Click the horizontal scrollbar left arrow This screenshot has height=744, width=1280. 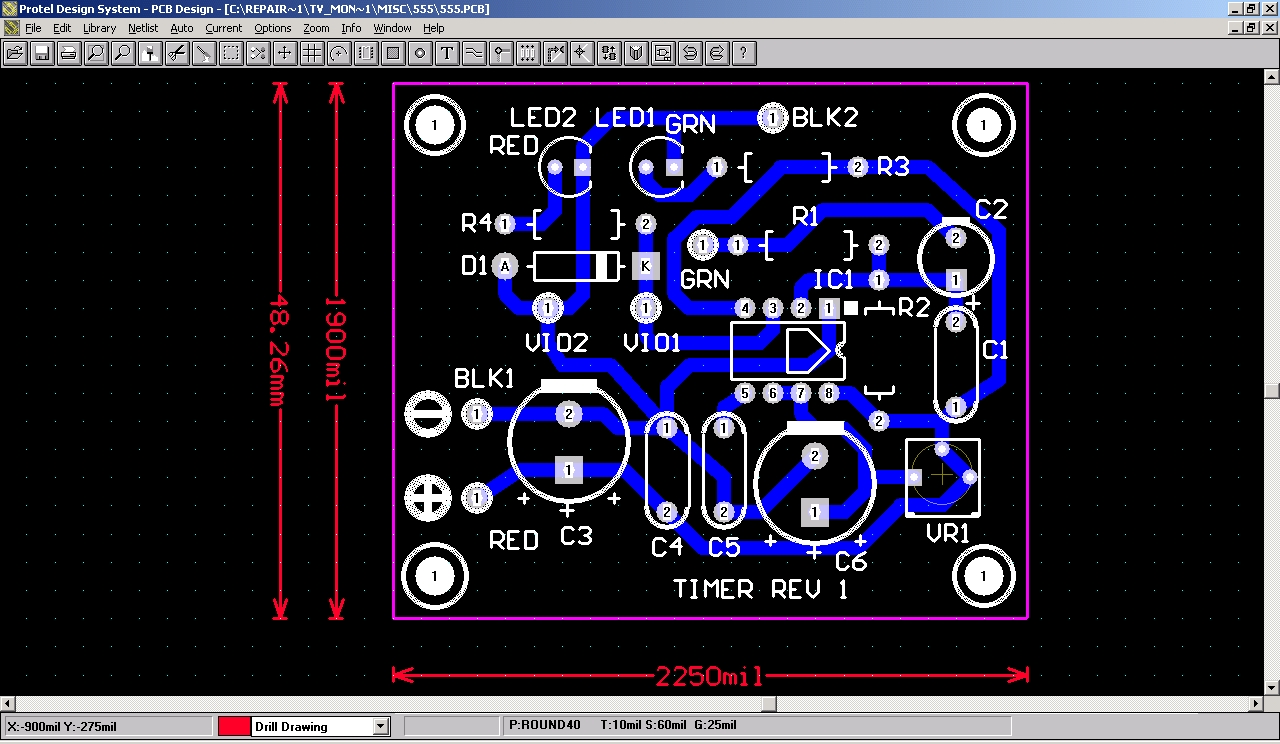coord(8,704)
